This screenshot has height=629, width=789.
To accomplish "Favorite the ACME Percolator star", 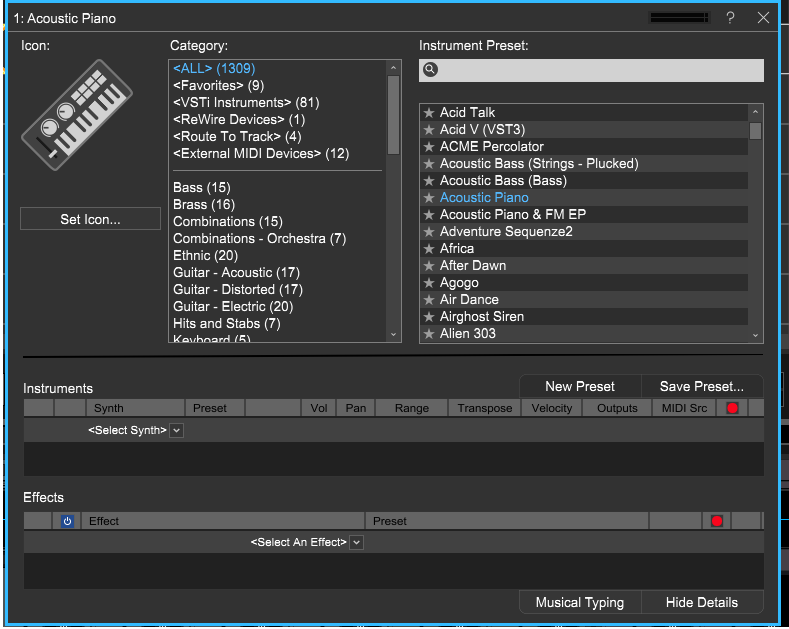I will coord(429,147).
